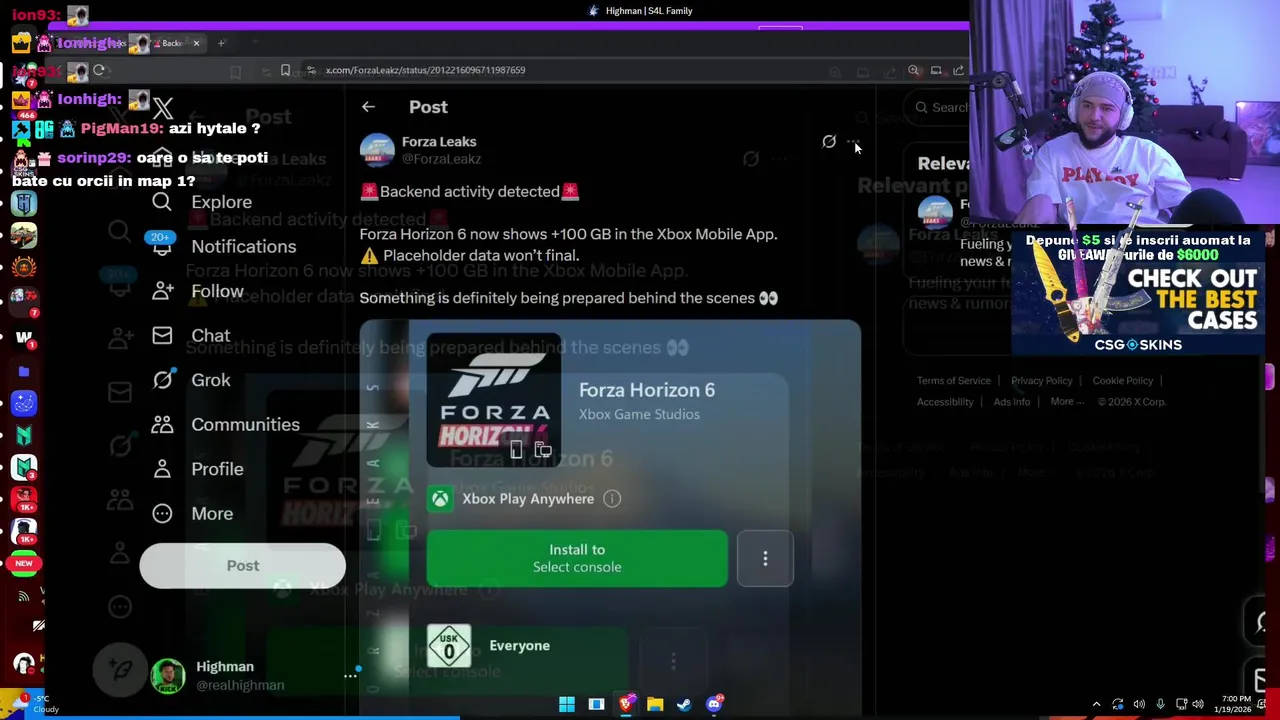This screenshot has width=1280, height=720.
Task: Open the Windows Start button
Action: click(x=567, y=704)
